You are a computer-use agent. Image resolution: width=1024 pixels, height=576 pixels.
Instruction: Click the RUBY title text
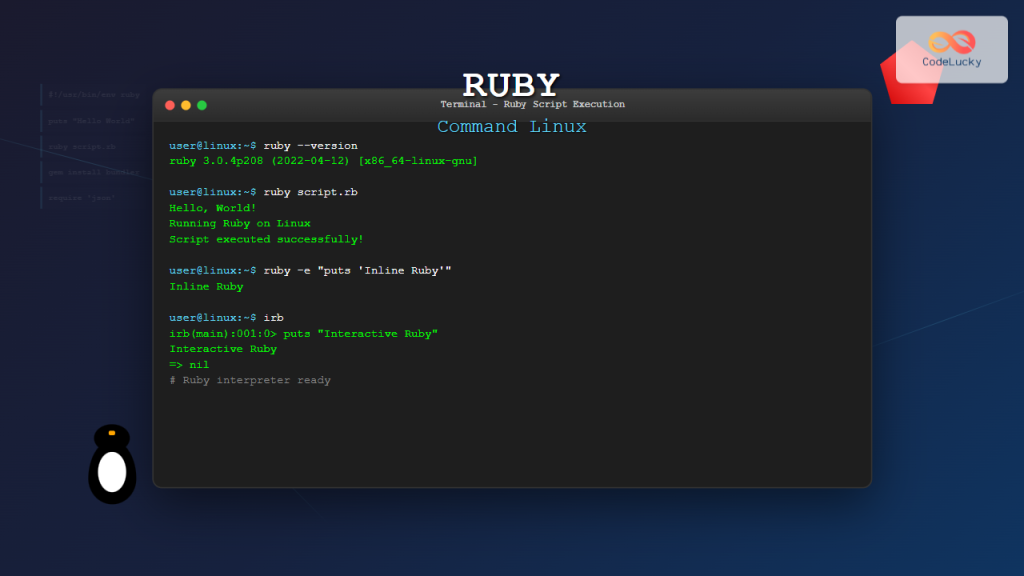511,83
